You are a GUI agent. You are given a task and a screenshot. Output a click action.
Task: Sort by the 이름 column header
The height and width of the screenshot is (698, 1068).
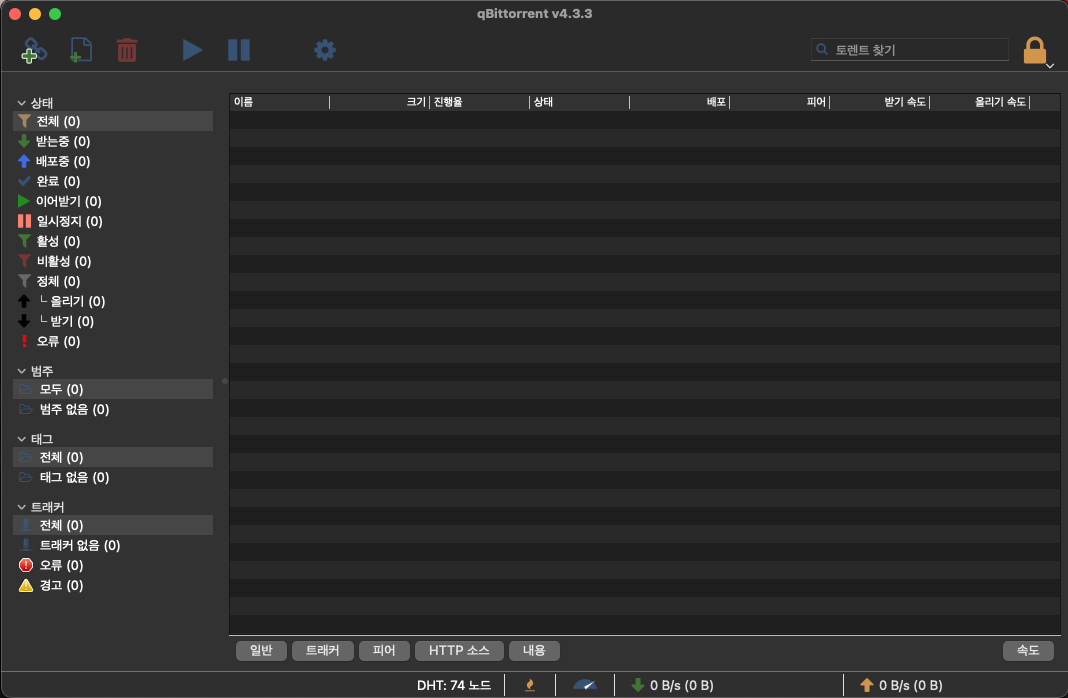(279, 102)
